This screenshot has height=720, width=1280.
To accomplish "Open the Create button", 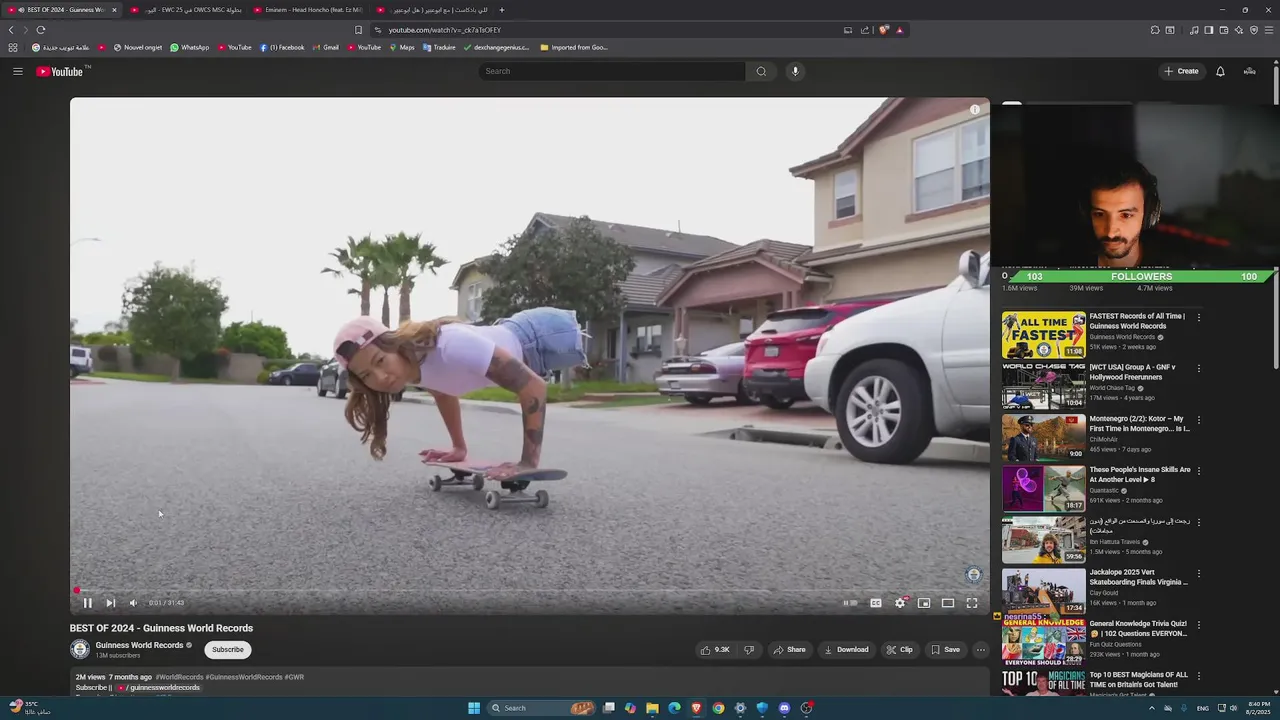I will click(1181, 71).
